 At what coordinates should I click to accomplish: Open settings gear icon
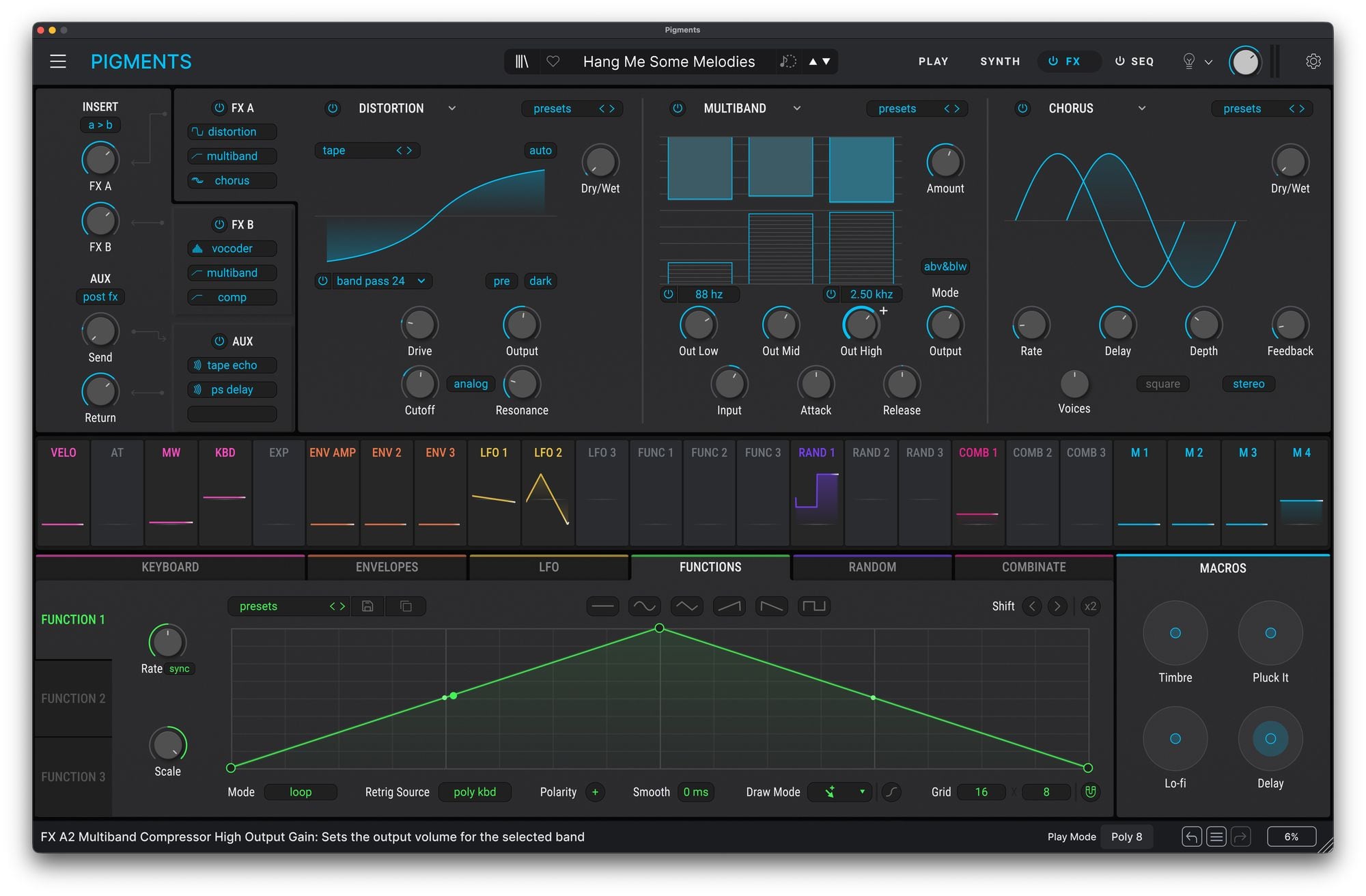pos(1313,61)
